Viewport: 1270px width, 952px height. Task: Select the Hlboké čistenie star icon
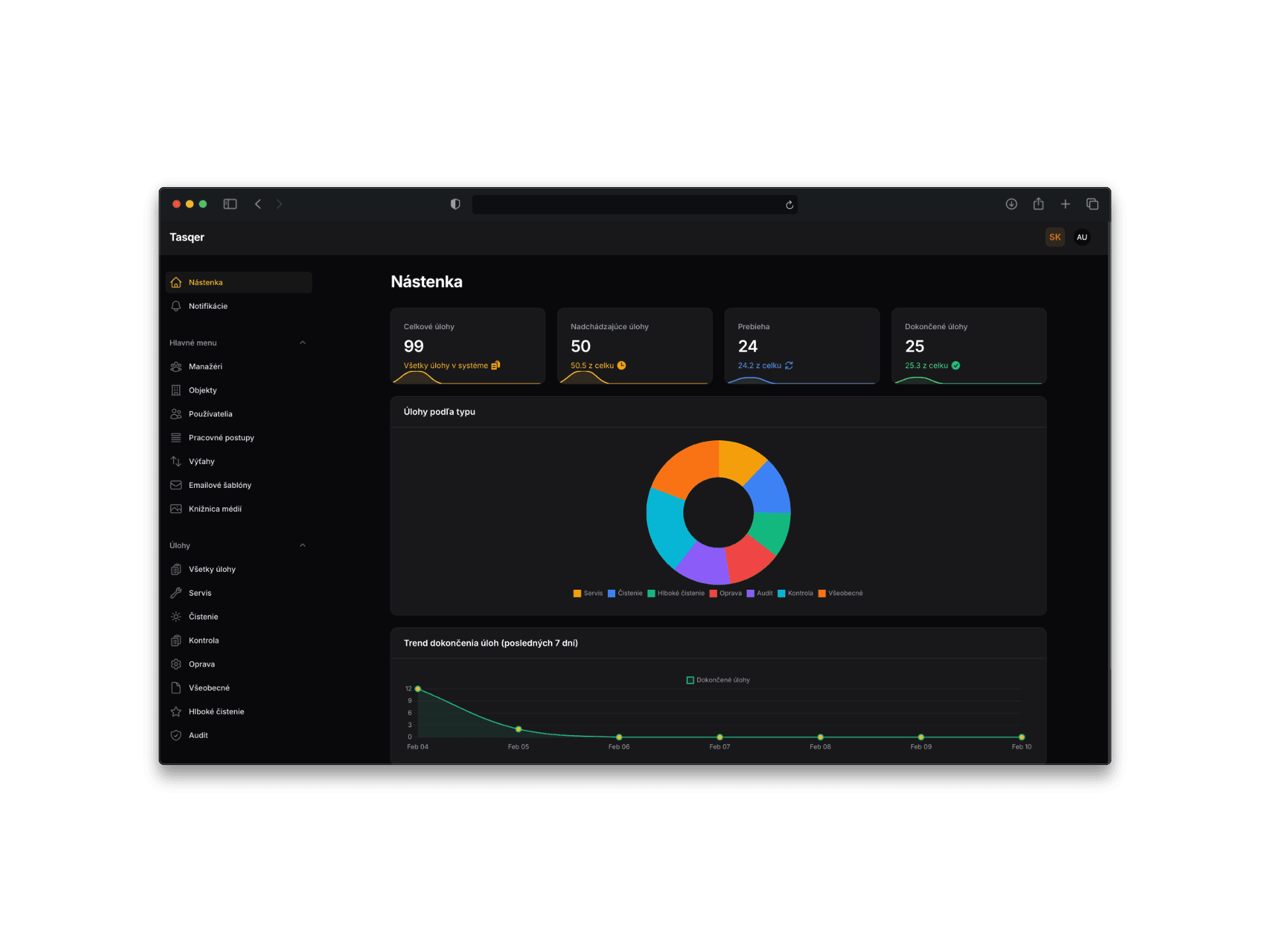176,712
